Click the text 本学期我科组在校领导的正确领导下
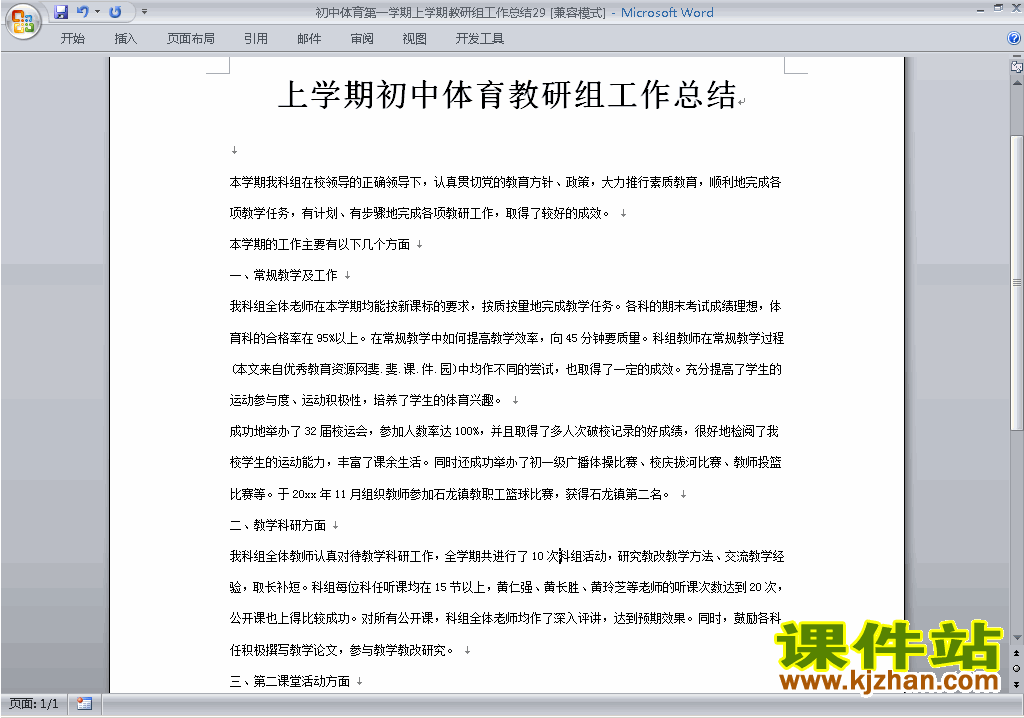This screenshot has width=1024, height=718. pos(325,182)
